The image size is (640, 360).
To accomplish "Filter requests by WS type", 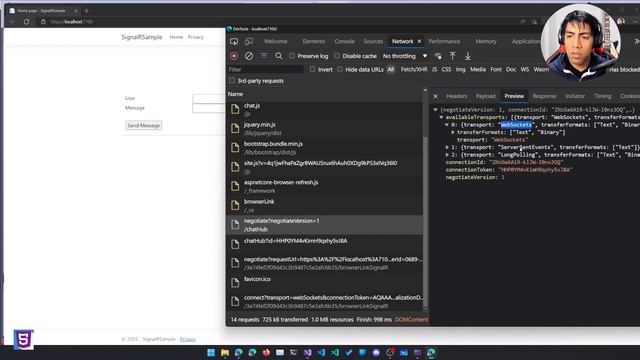I will click(x=524, y=69).
